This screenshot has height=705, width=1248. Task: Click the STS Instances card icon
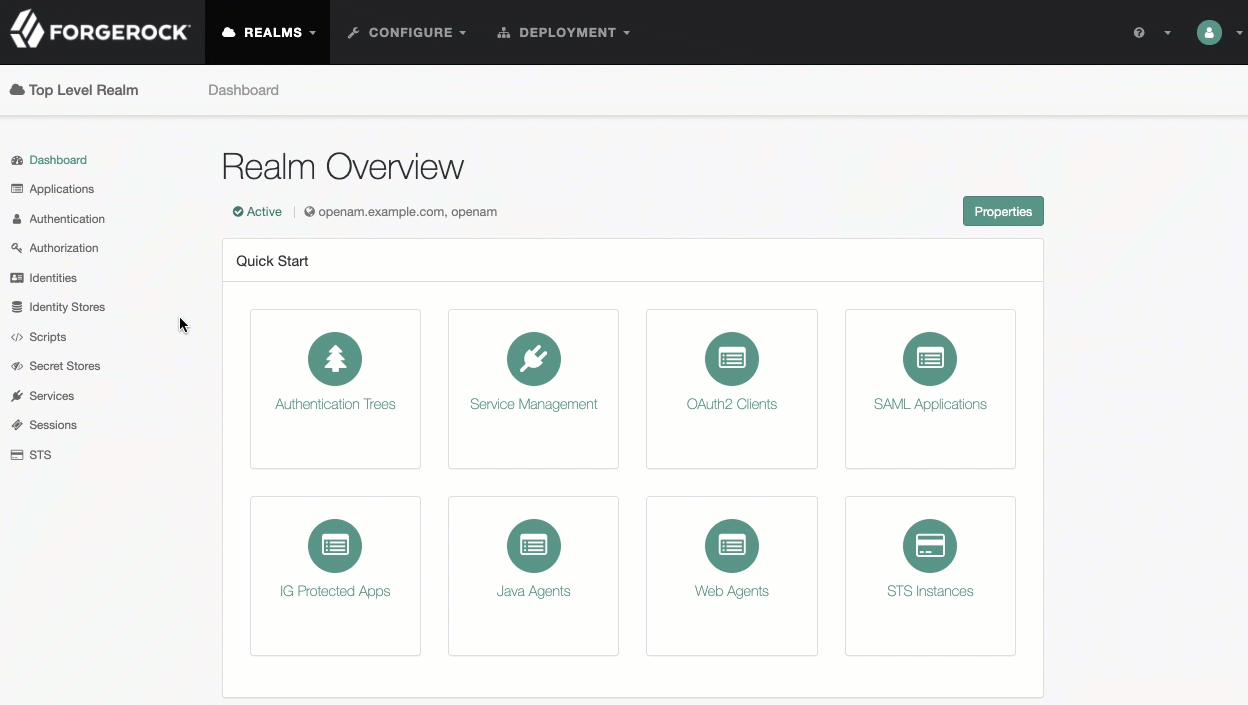click(930, 546)
